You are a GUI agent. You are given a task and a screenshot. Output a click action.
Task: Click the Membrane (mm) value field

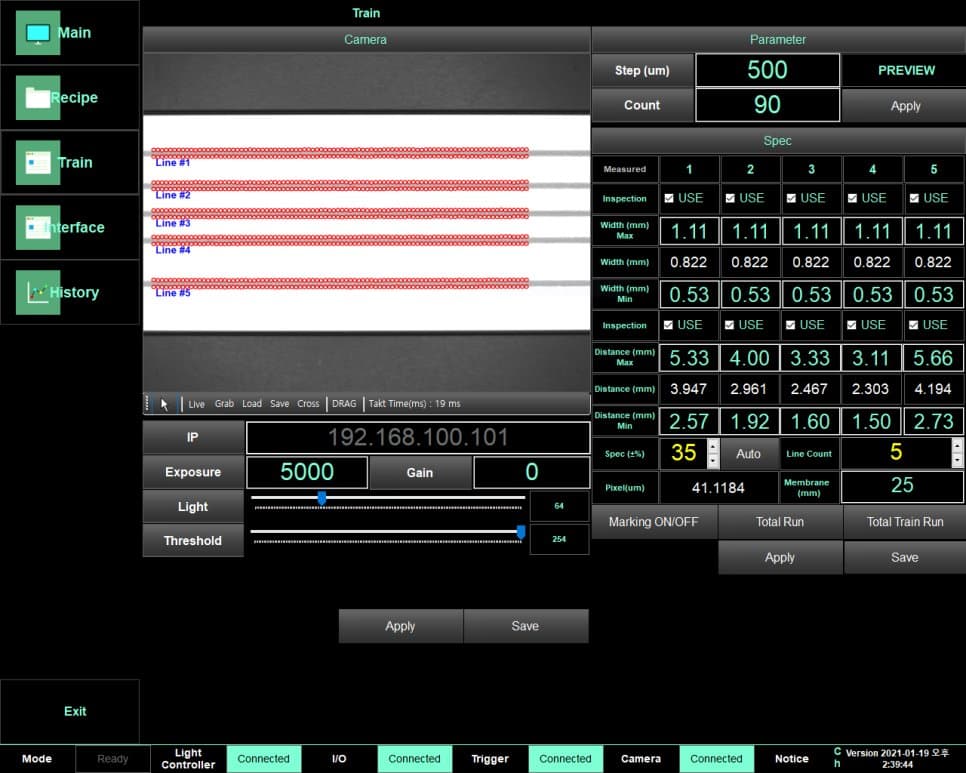(902, 486)
